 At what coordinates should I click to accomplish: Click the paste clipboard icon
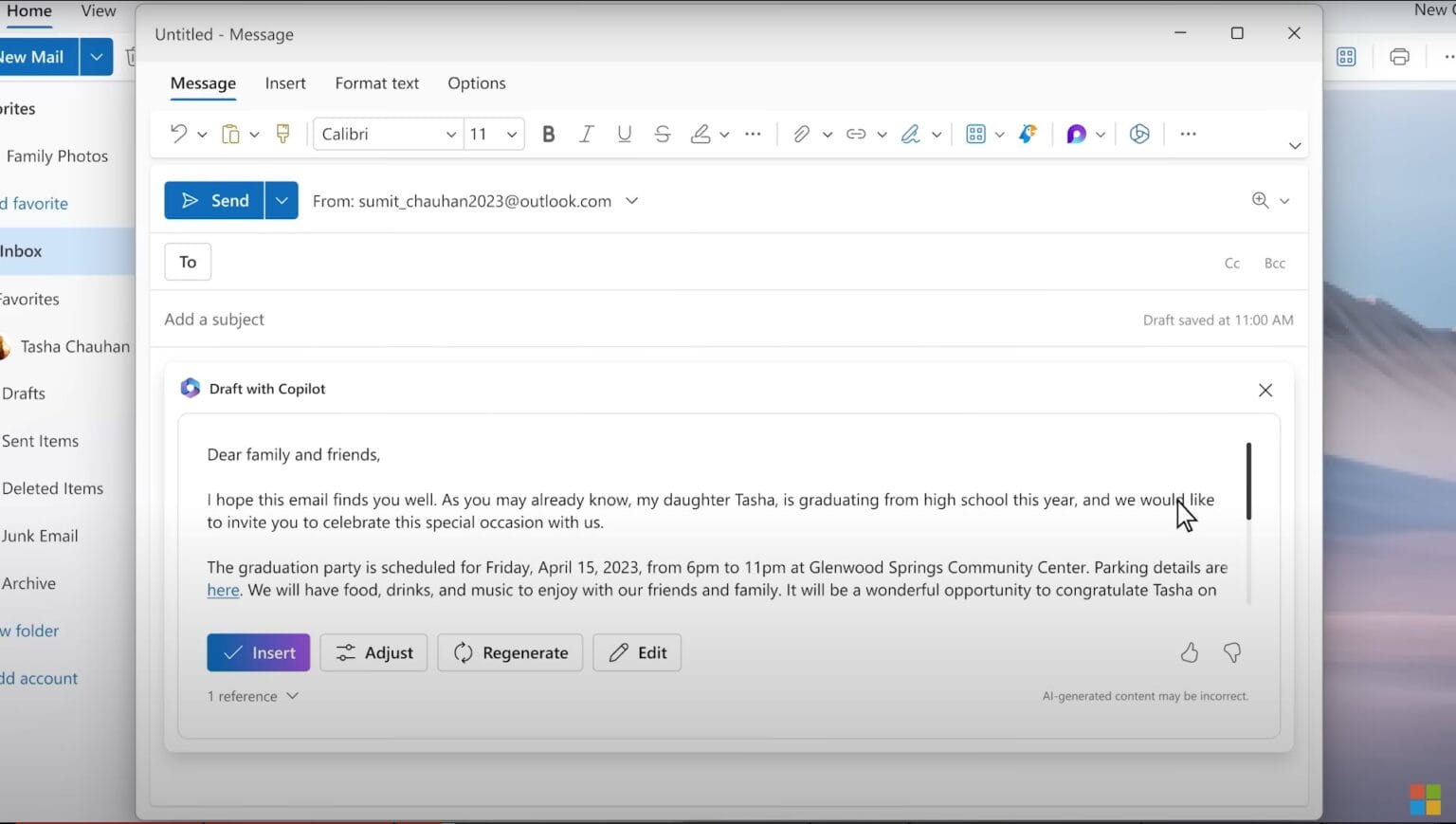[x=230, y=134]
